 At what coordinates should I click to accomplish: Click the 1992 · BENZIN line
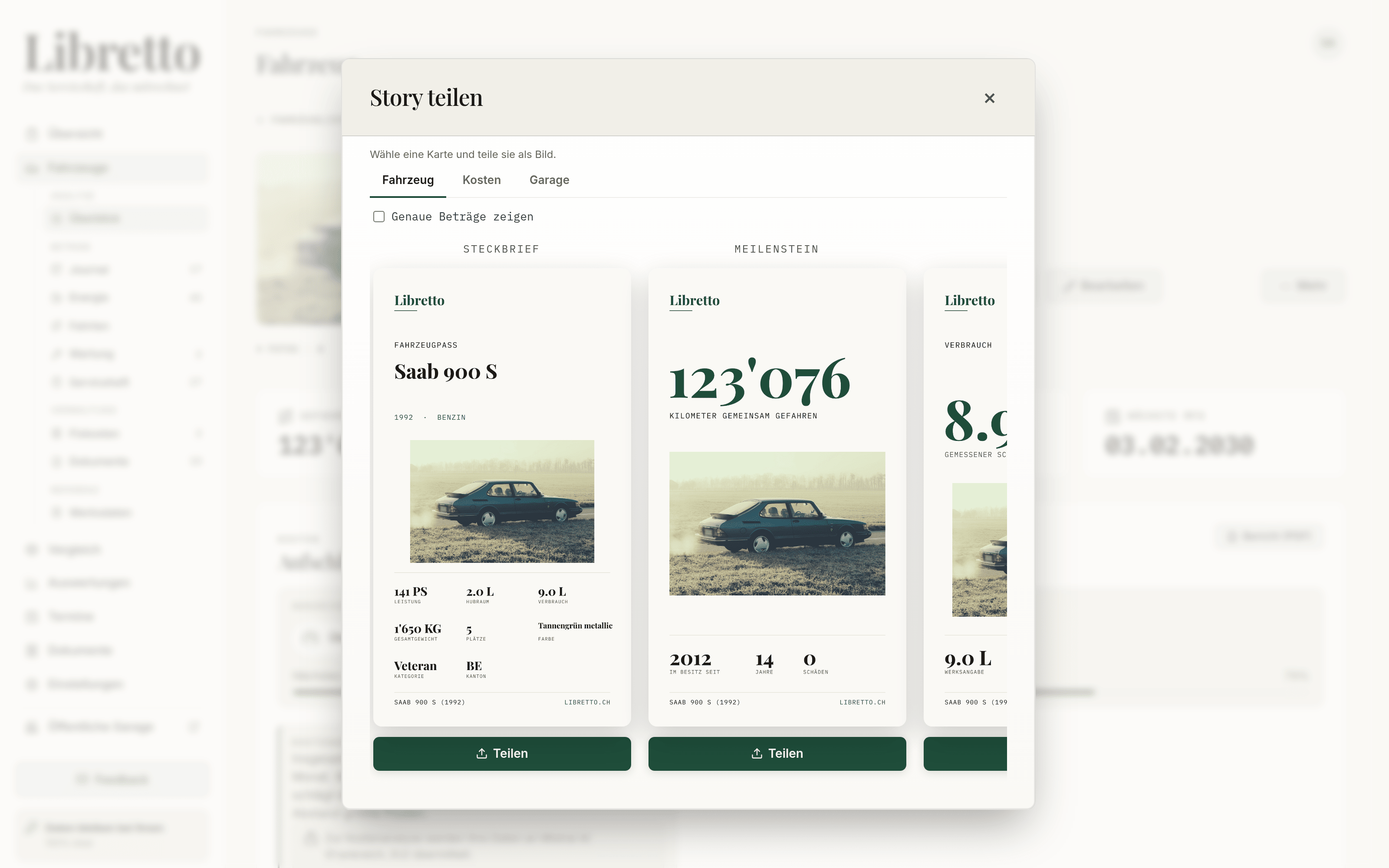coord(429,418)
